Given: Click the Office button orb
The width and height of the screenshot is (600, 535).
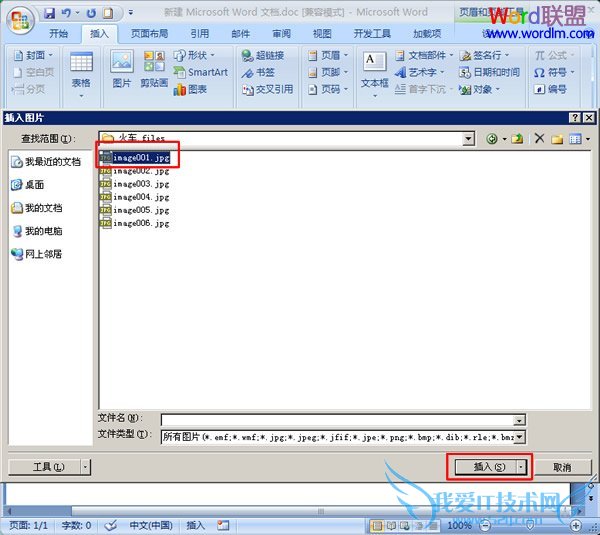Looking at the screenshot, I should (x=20, y=20).
